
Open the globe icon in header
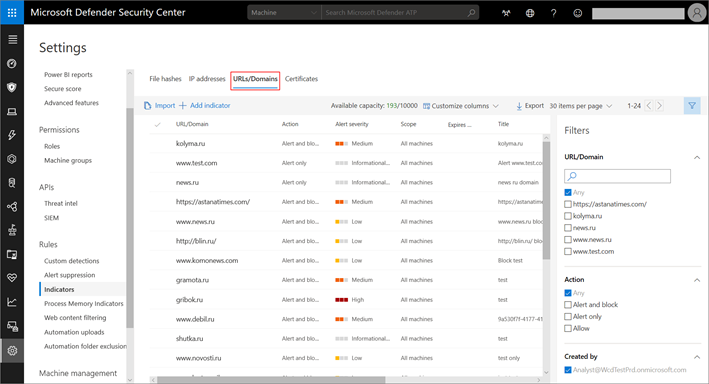[530, 13]
